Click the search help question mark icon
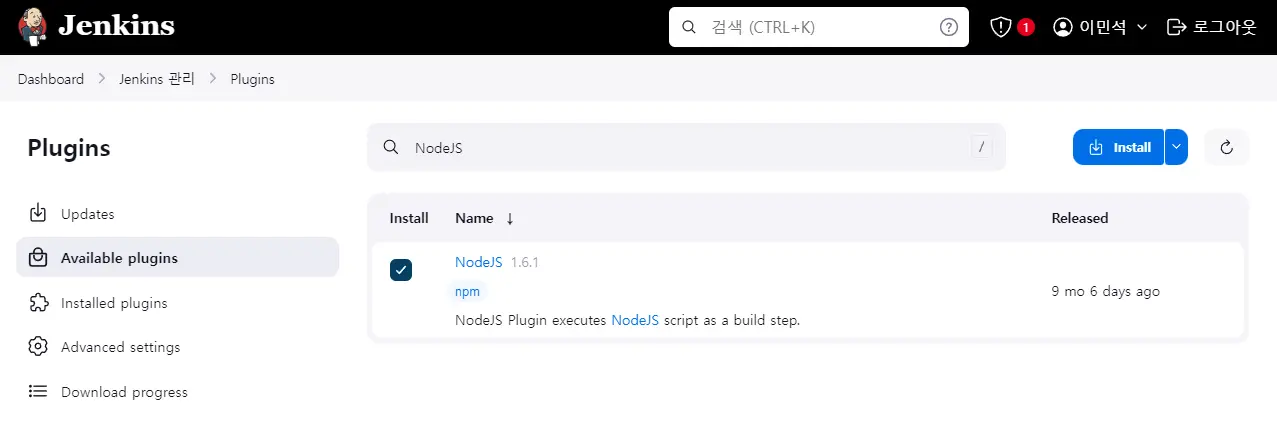The image size is (1277, 428). (x=948, y=27)
